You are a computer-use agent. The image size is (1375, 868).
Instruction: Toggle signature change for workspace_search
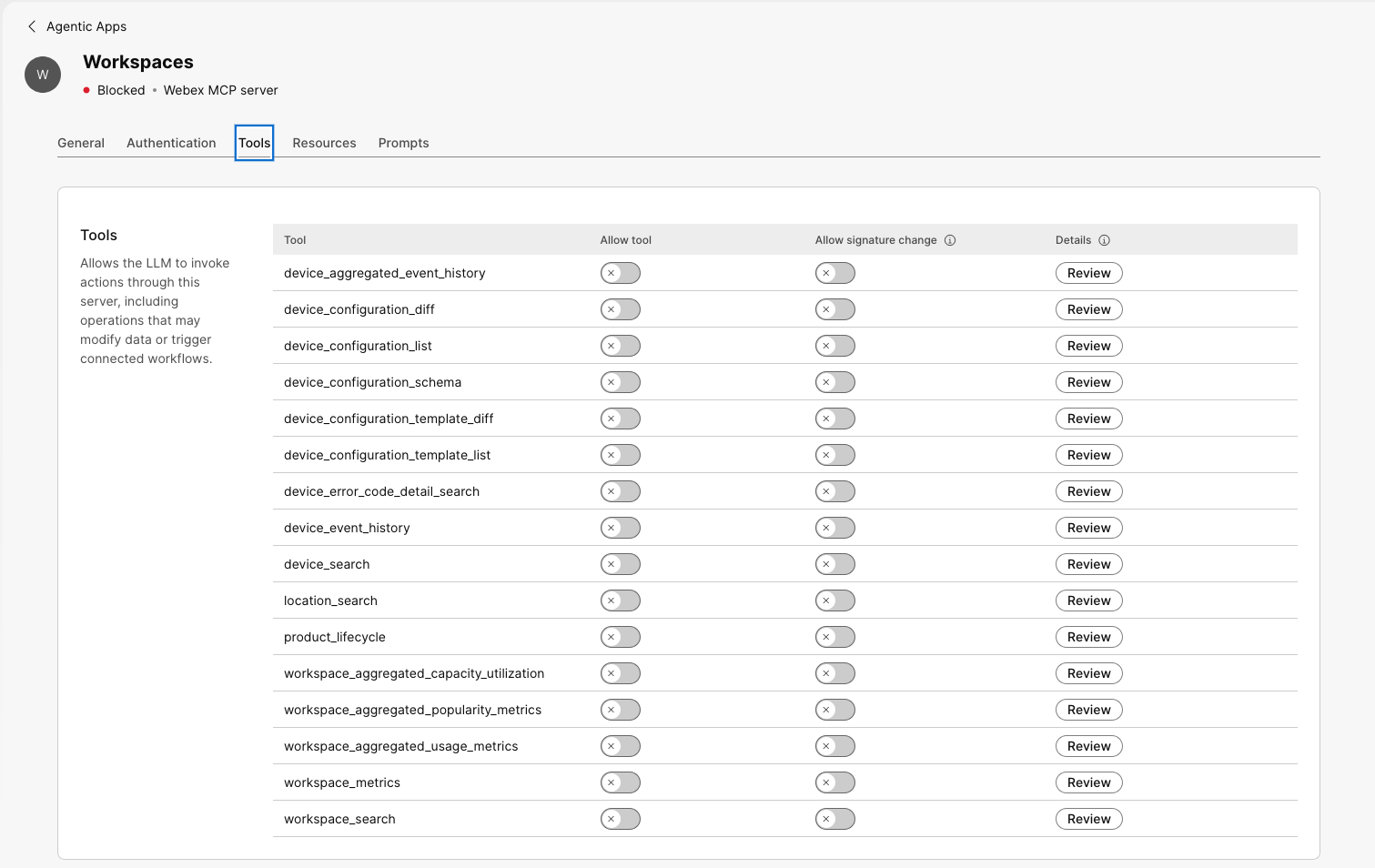(x=835, y=819)
